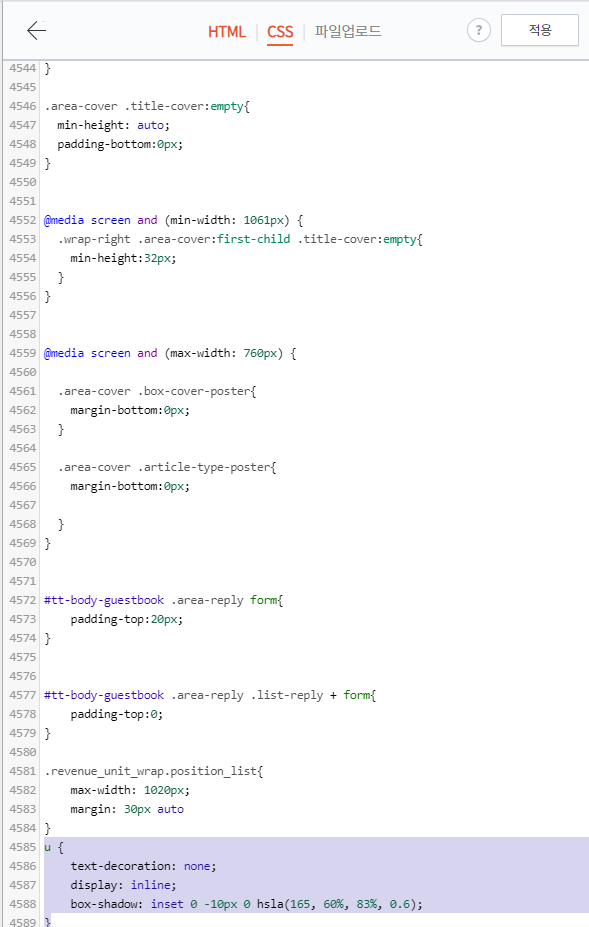Screen dimensions: 589x927
Task: Open the help question mark icon
Action: pyautogui.click(x=478, y=30)
